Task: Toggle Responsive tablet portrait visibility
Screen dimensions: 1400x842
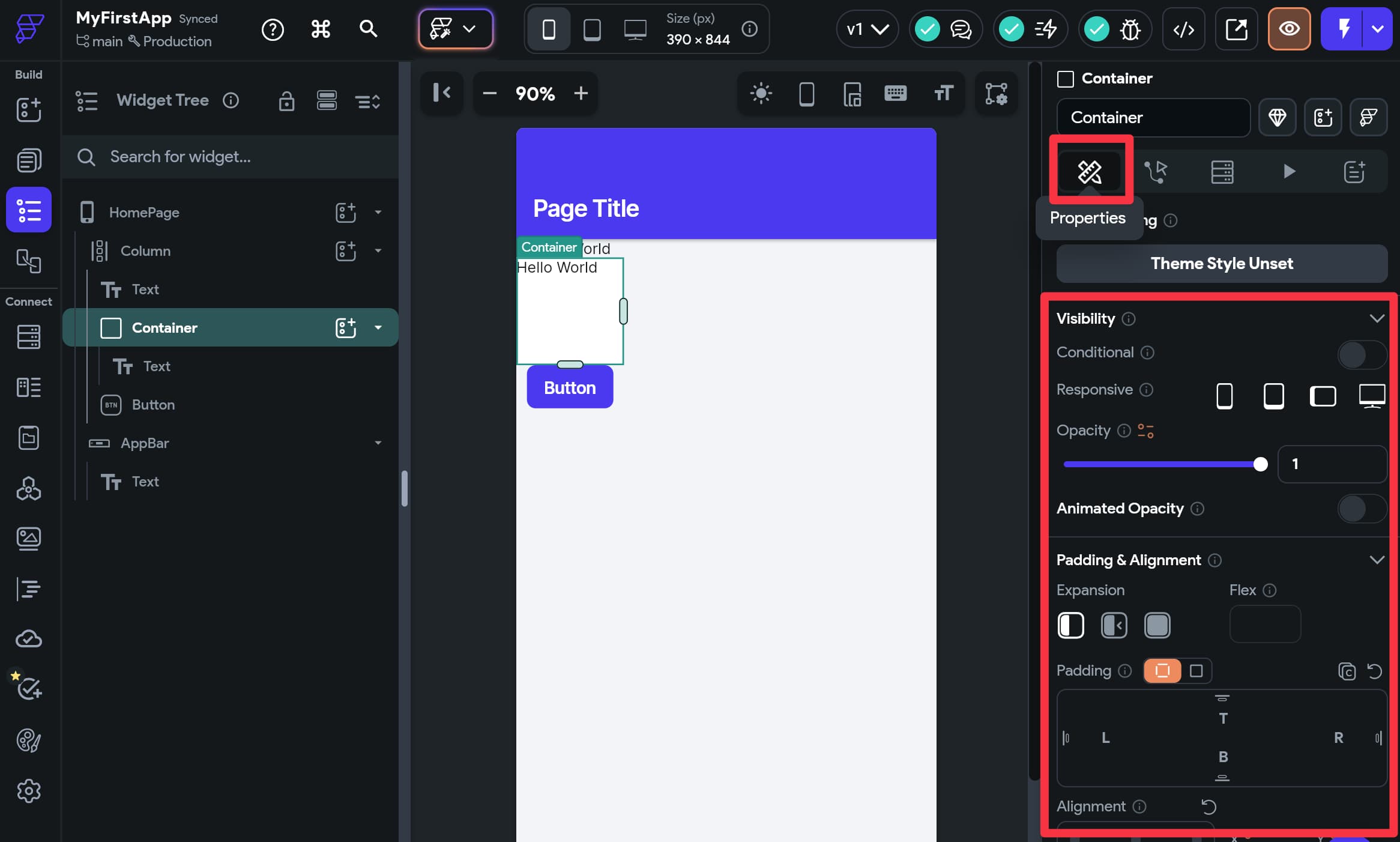Action: tap(1273, 396)
